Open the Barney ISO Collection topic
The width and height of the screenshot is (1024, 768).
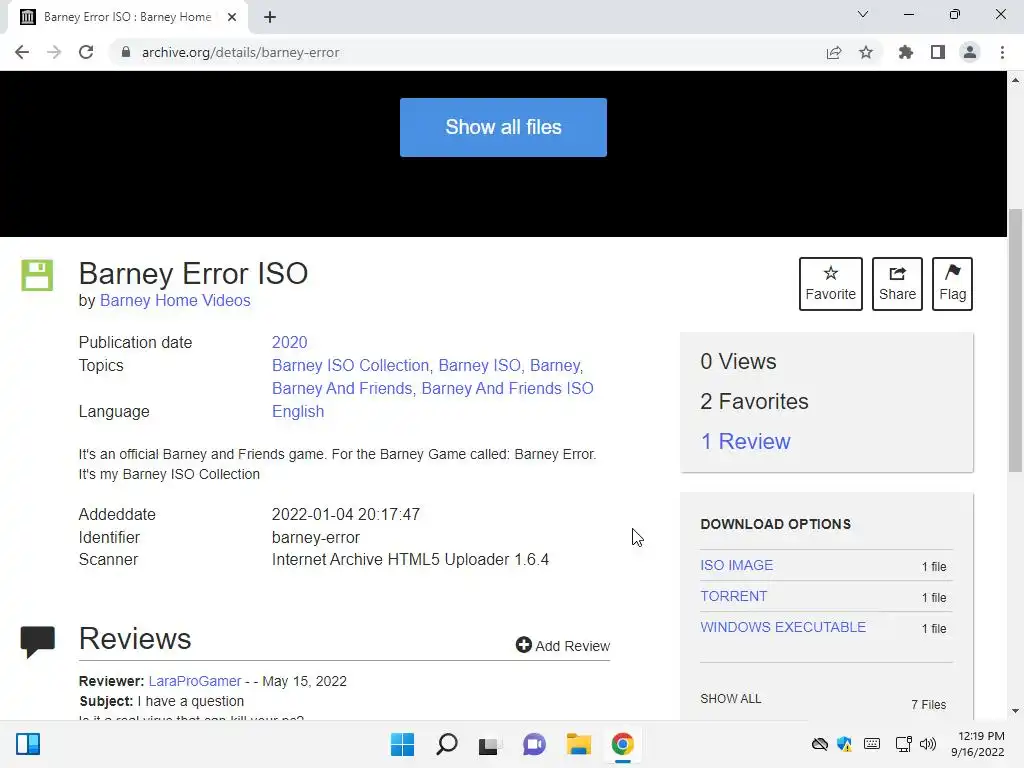(x=350, y=365)
